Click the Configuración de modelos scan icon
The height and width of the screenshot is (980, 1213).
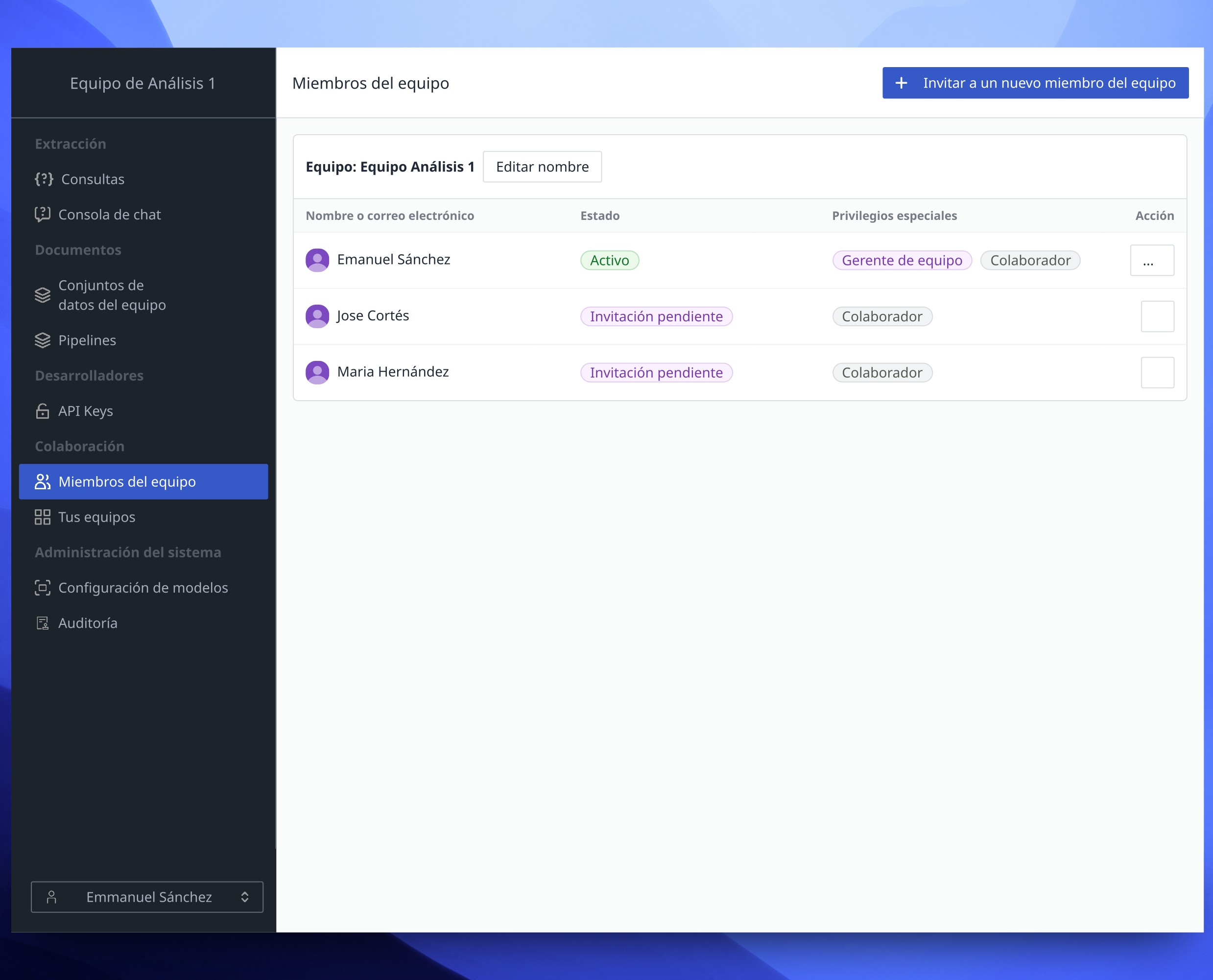[x=42, y=588]
